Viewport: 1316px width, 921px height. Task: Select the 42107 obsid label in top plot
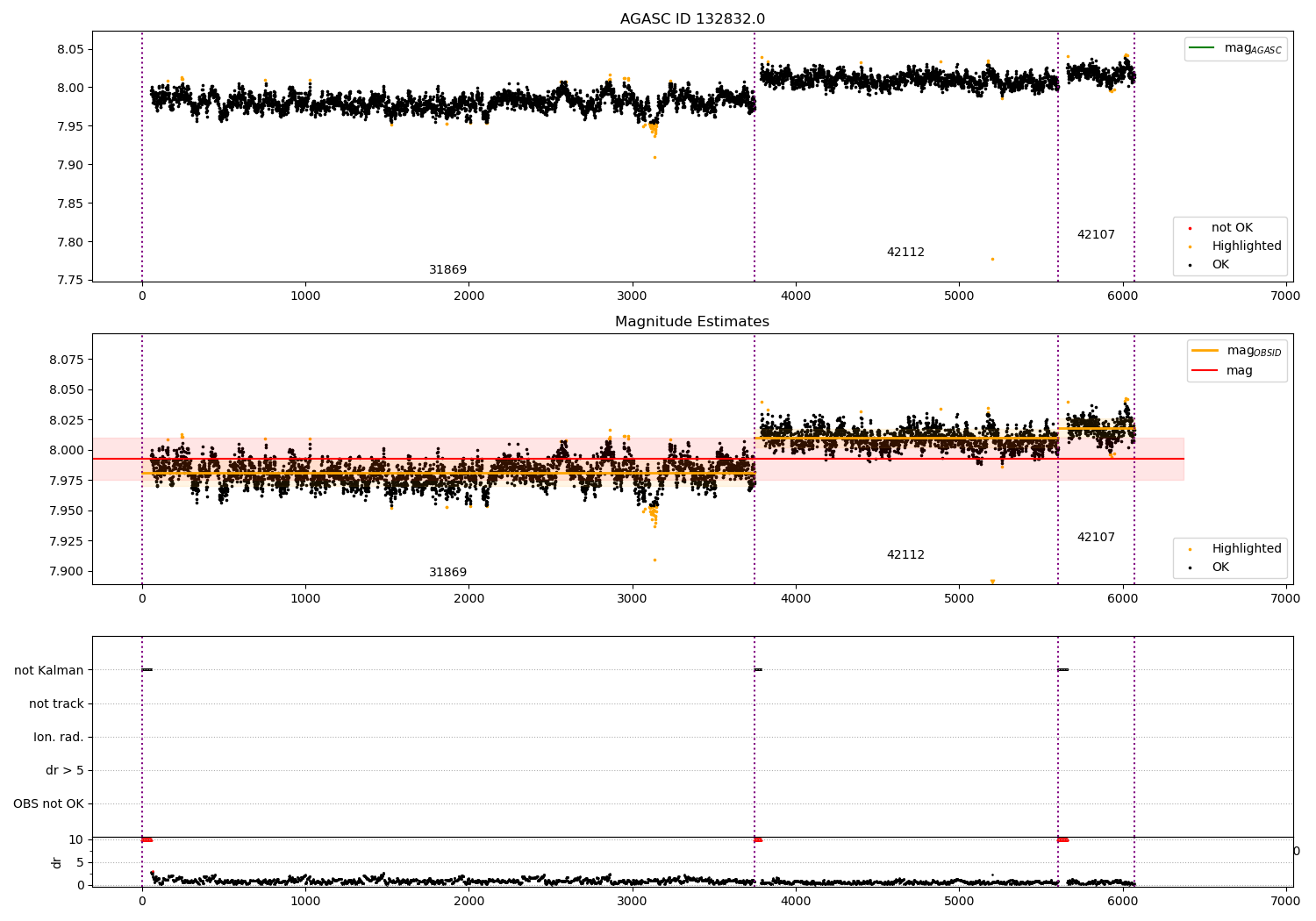1096,235
